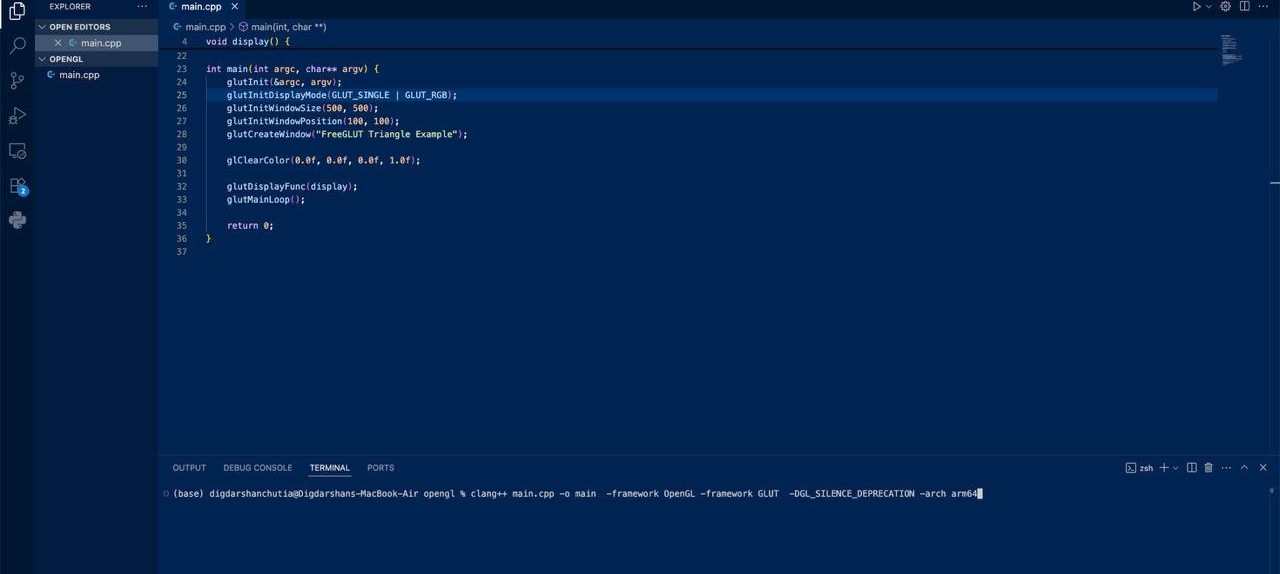Image resolution: width=1280 pixels, height=574 pixels.
Task: Open Explorer Views and More Actions ellipsis
Action: pos(142,6)
